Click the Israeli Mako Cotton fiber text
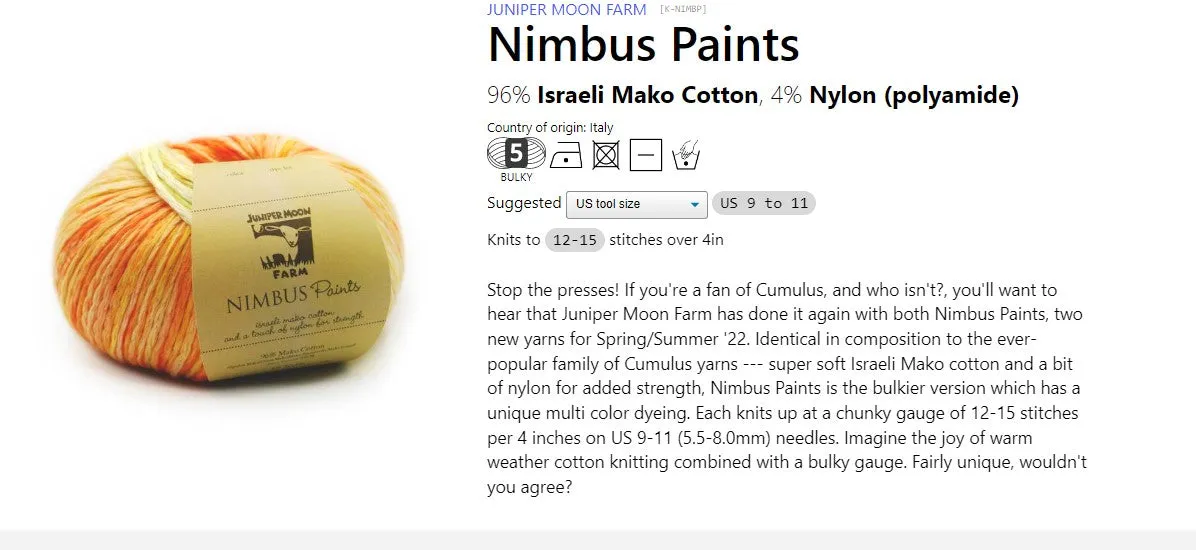Image resolution: width=1196 pixels, height=550 pixels. click(647, 95)
